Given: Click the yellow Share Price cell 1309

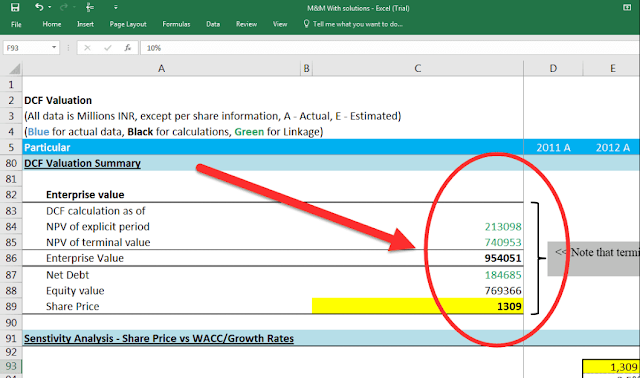Looking at the screenshot, I should coord(418,306).
